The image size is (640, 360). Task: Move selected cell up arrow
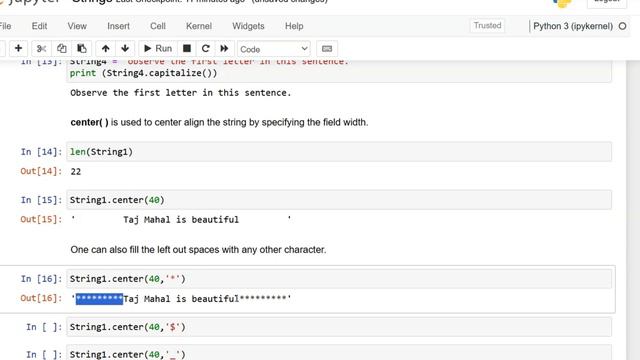pyautogui.click(x=106, y=49)
